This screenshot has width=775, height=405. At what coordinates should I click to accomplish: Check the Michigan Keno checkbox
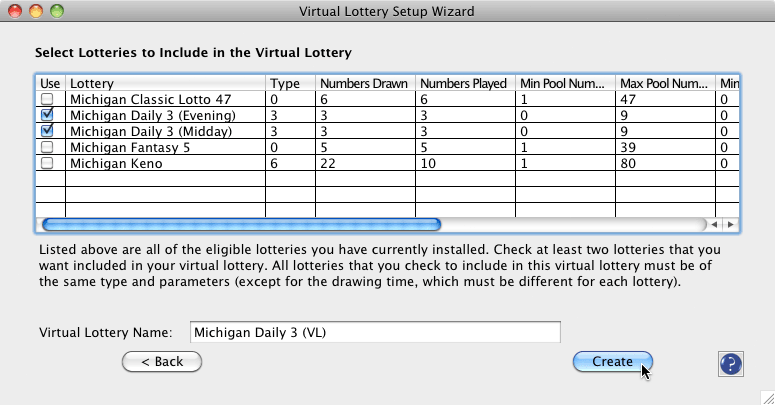47,163
